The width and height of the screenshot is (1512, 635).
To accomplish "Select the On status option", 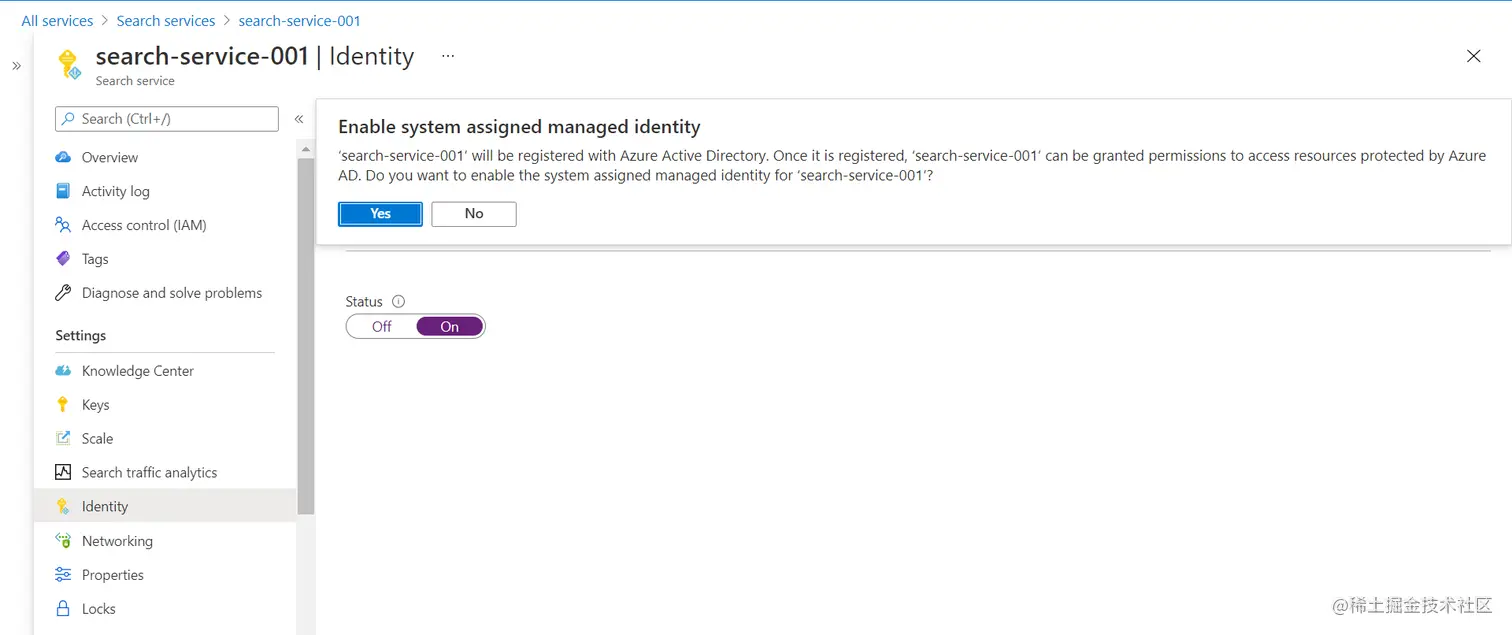I will coord(450,327).
